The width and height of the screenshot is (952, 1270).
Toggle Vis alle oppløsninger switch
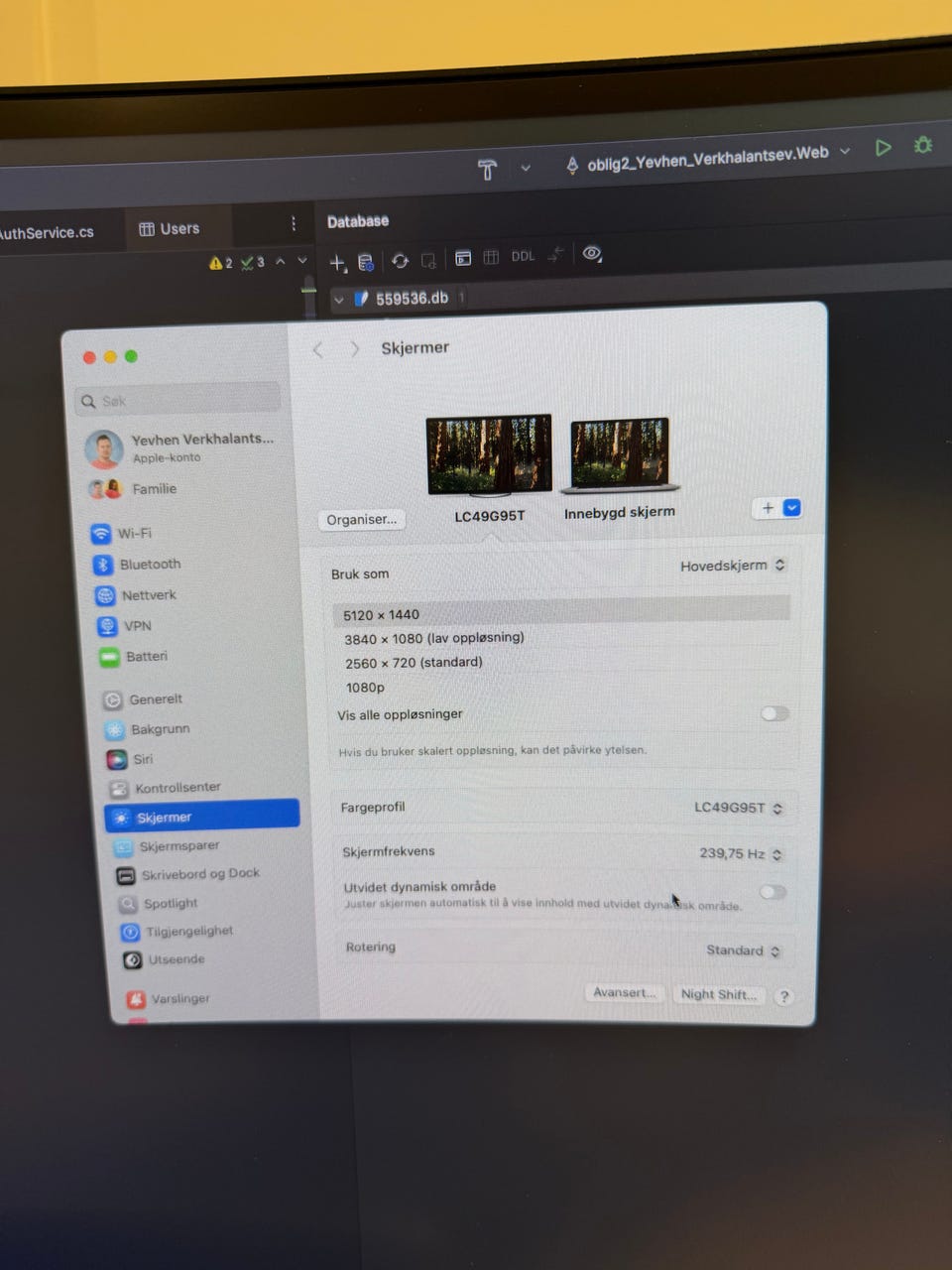coord(775,713)
